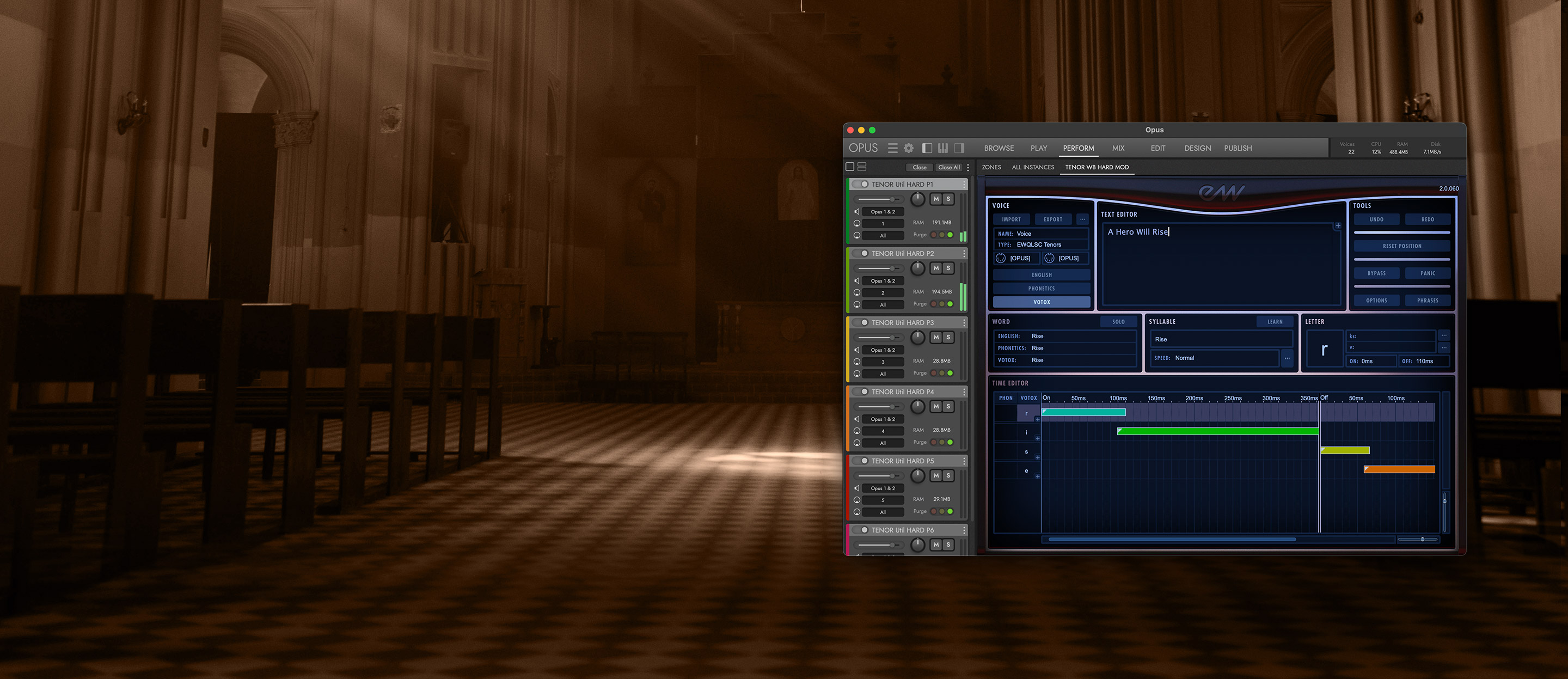The image size is (1568, 679).
Task: Switch to the MIX tab
Action: tap(1118, 148)
